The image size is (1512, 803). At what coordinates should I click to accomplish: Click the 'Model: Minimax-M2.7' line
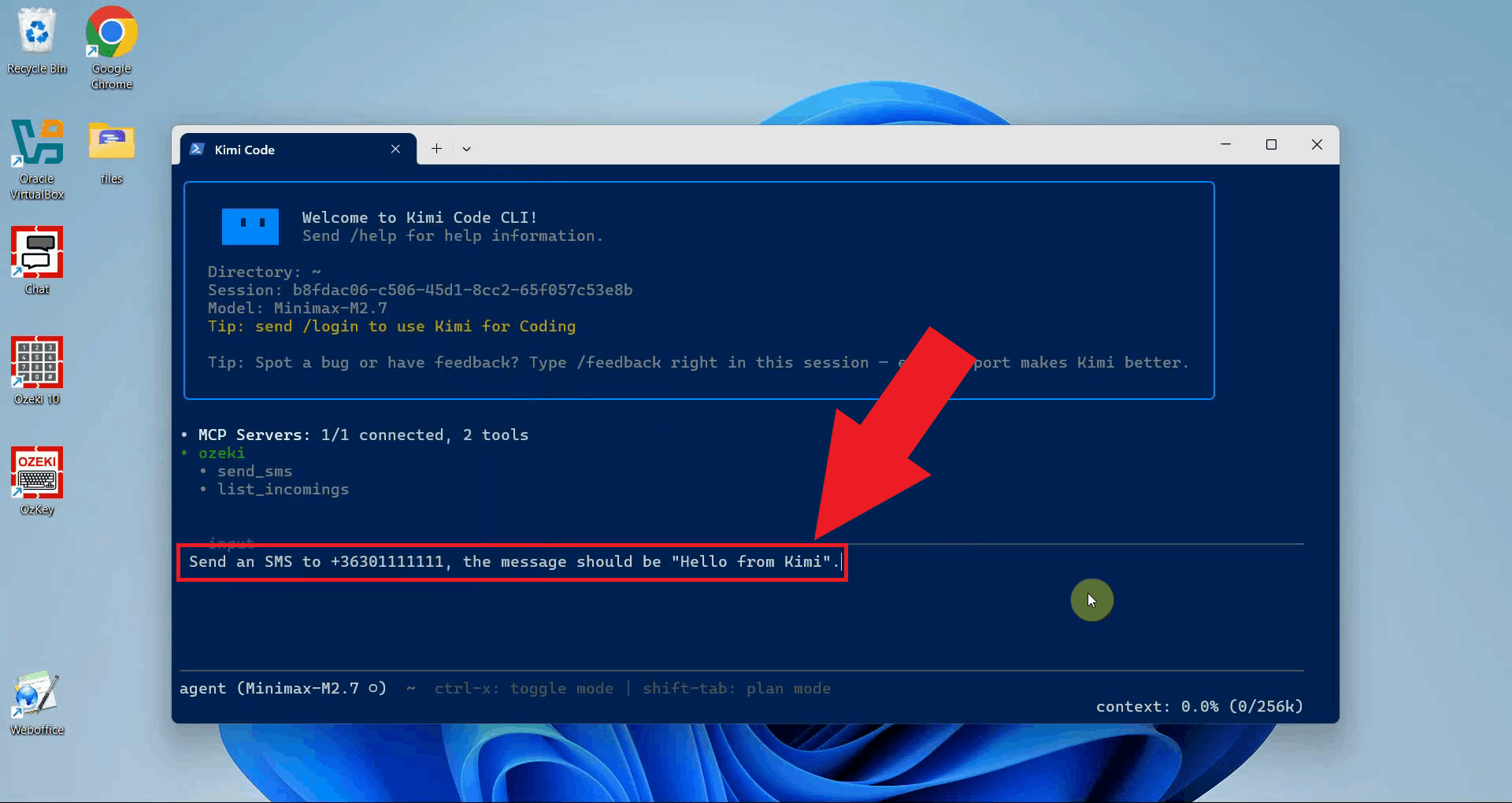click(297, 308)
